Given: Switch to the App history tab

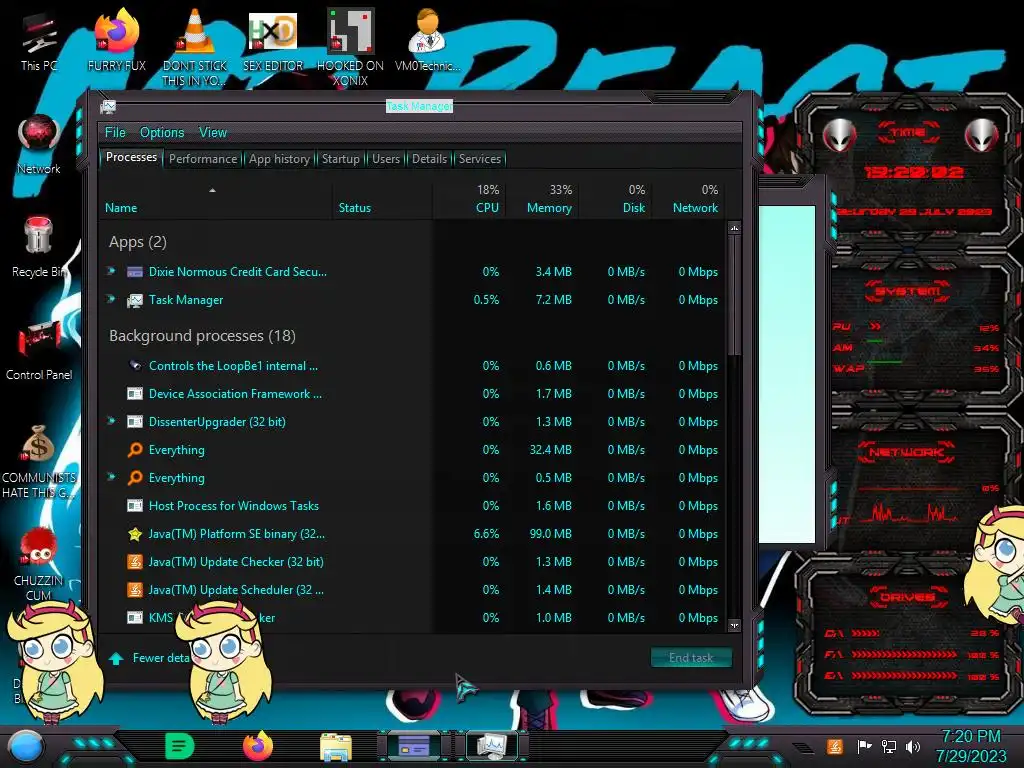Looking at the screenshot, I should (x=279, y=159).
